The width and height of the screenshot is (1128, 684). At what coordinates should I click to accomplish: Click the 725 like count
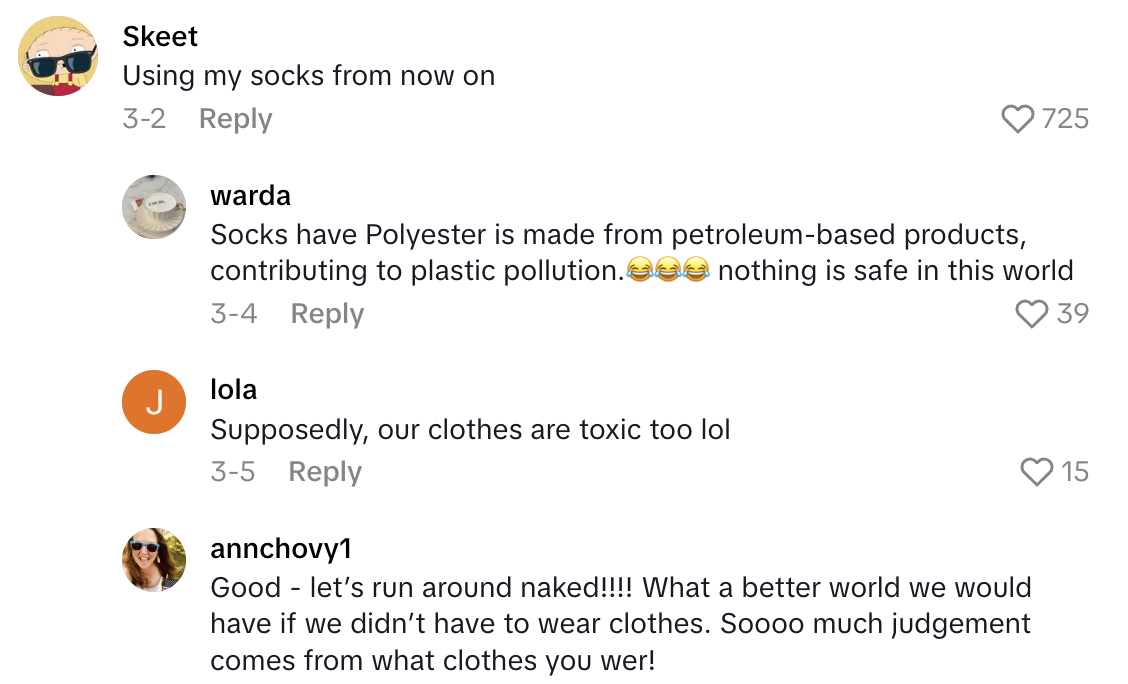click(1065, 120)
